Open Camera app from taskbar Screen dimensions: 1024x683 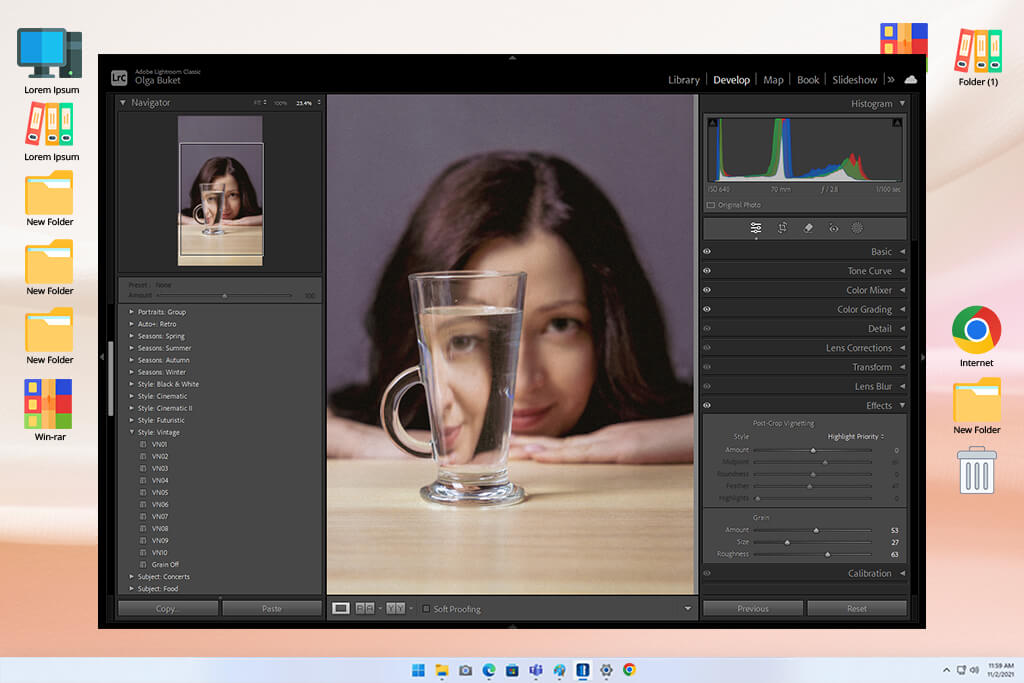pos(465,670)
